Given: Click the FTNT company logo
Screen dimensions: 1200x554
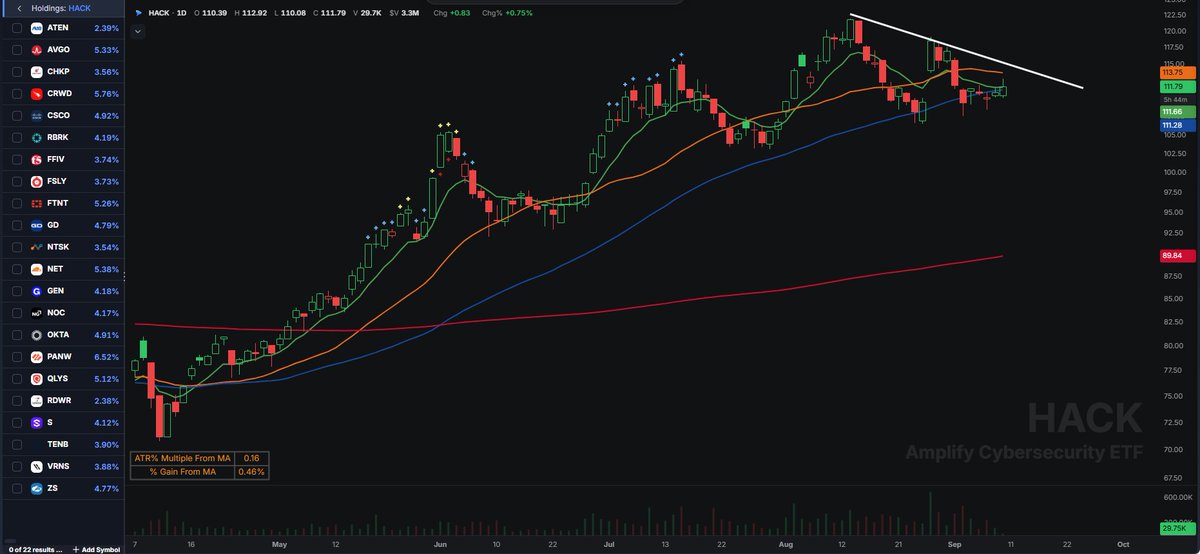Looking at the screenshot, I should click(x=36, y=203).
